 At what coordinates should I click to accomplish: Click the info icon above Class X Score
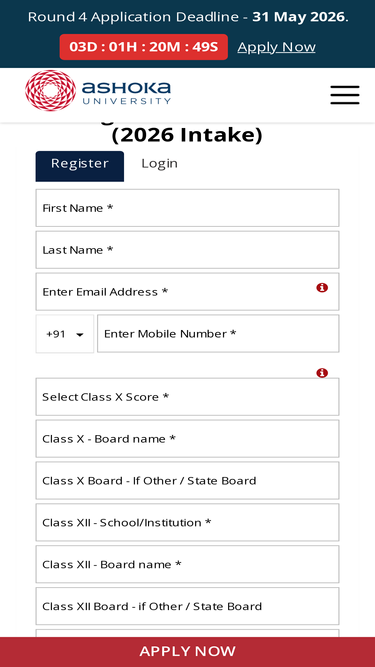point(322,373)
